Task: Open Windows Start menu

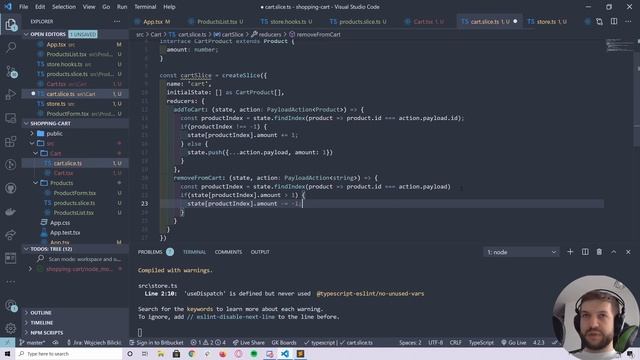Action: click(7, 353)
